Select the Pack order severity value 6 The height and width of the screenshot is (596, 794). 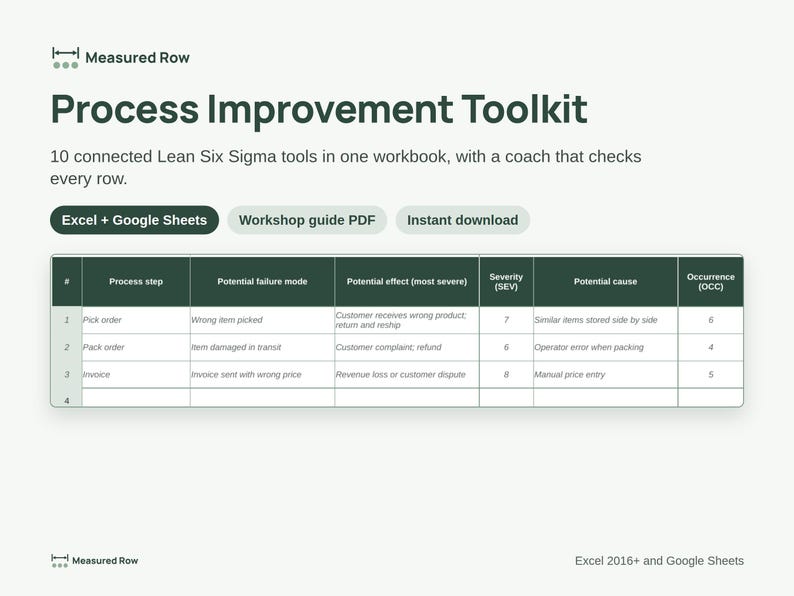click(x=506, y=347)
